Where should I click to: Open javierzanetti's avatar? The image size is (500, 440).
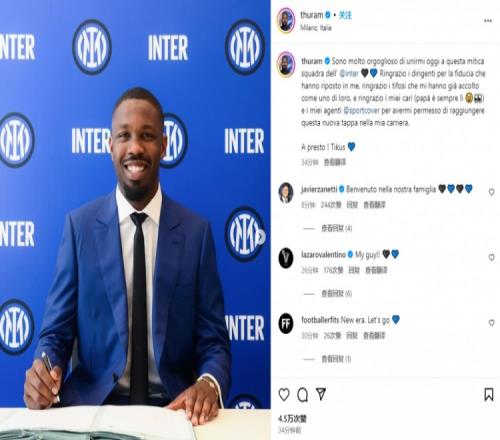coord(286,193)
